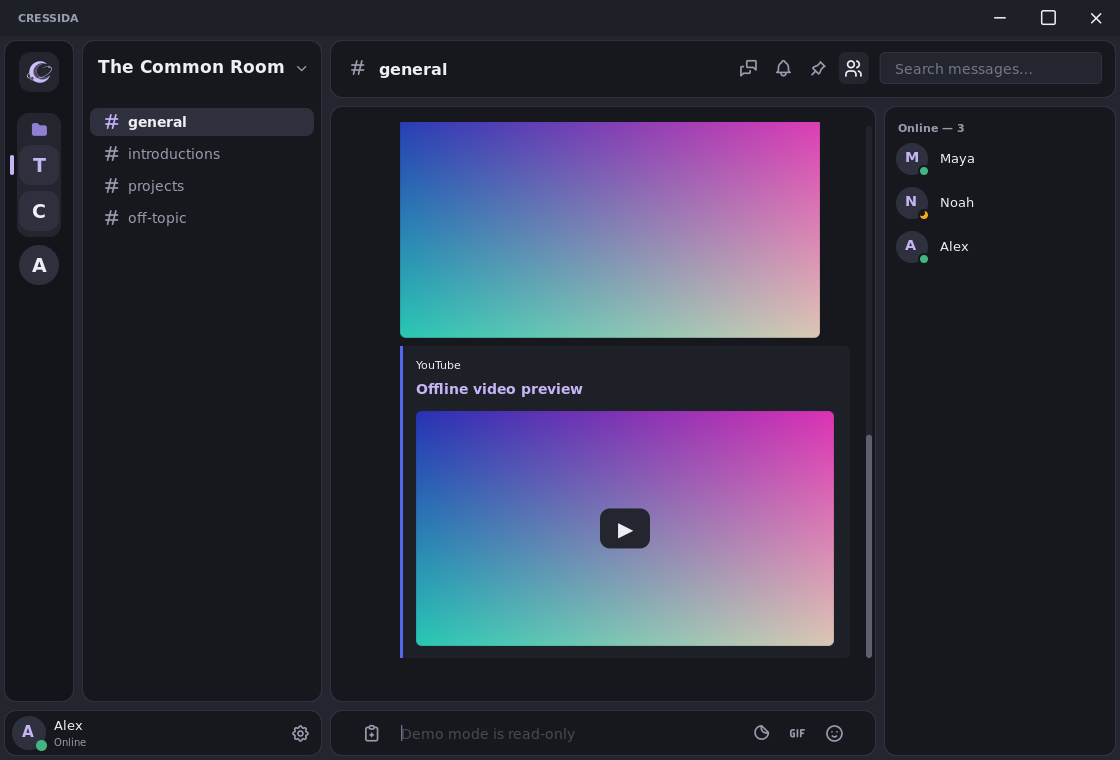Viewport: 1120px width, 760px height.
Task: Click the attach clipboard icon in composer
Action: pos(371,734)
